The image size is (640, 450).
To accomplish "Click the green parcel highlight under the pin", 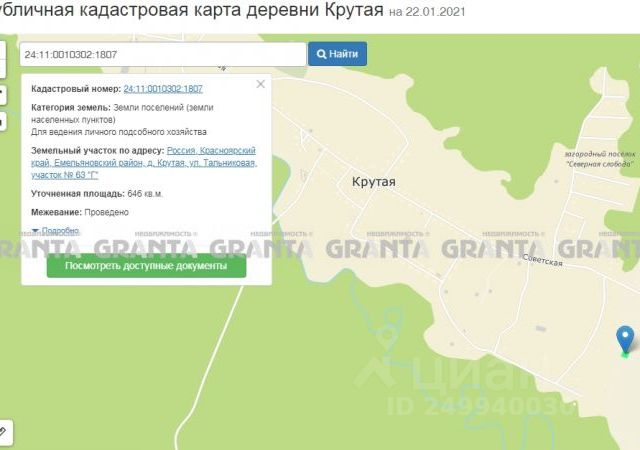I will point(625,353).
